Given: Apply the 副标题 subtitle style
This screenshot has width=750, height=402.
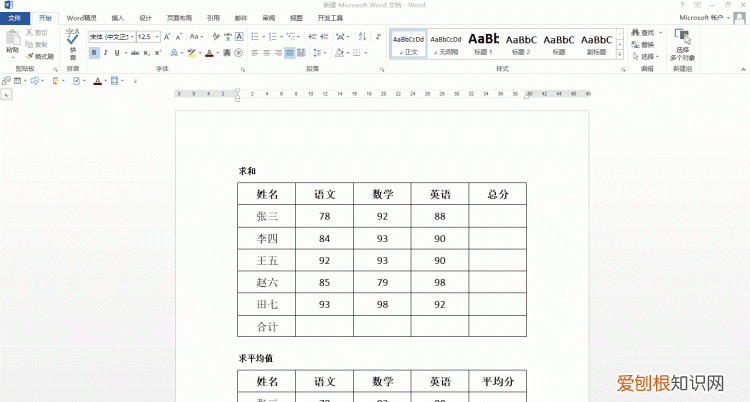Looking at the screenshot, I should click(596, 44).
